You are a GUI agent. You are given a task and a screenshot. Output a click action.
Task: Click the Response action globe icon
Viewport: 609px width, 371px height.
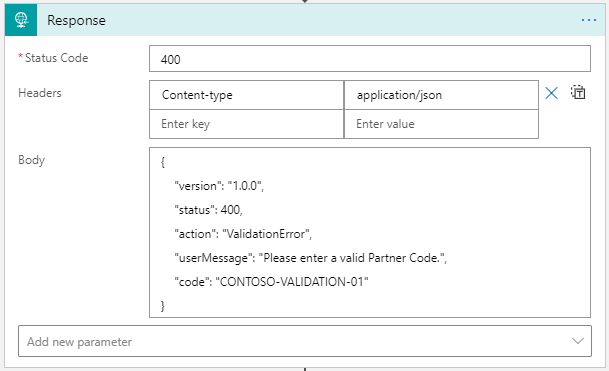pos(21,20)
